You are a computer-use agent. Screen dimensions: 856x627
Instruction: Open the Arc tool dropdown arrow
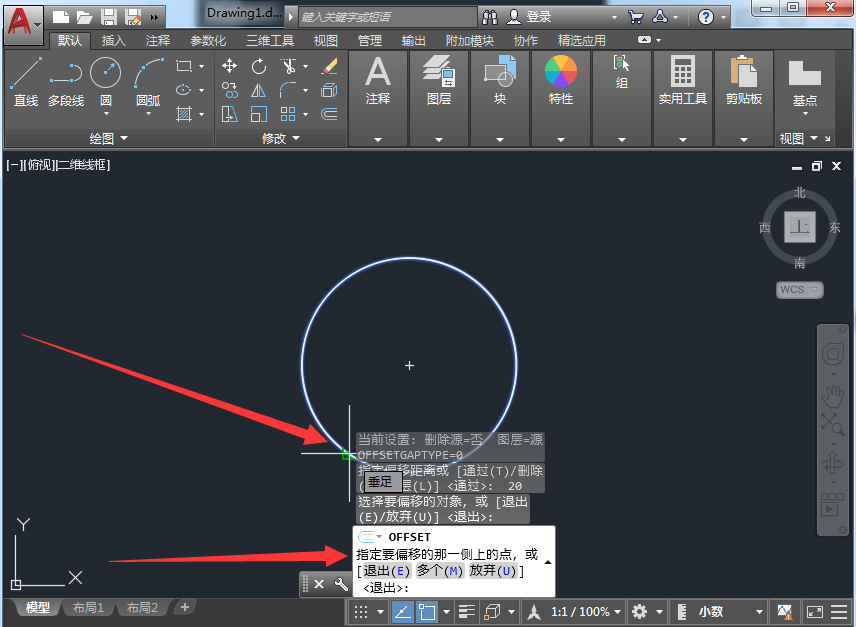tap(148, 114)
